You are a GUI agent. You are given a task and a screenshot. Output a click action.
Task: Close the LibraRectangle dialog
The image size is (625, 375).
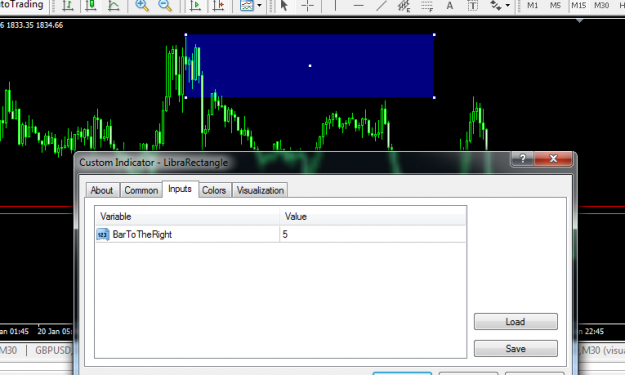tap(553, 159)
